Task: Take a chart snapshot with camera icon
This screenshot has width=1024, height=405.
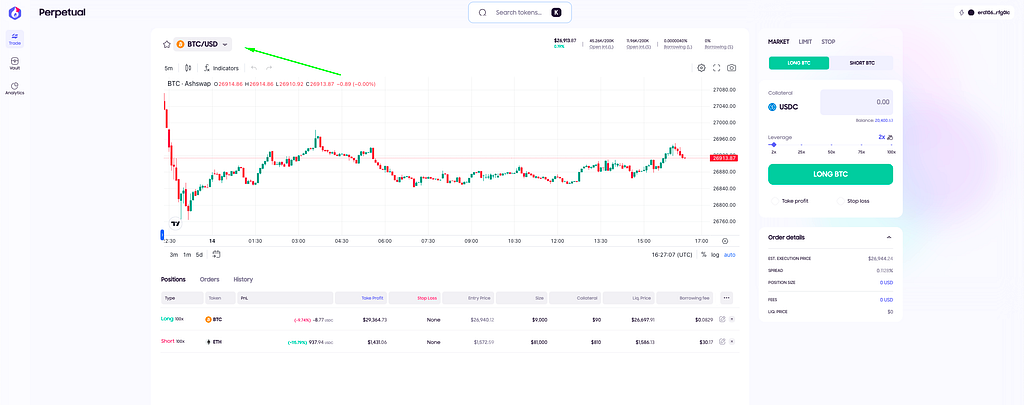Action: [x=732, y=68]
